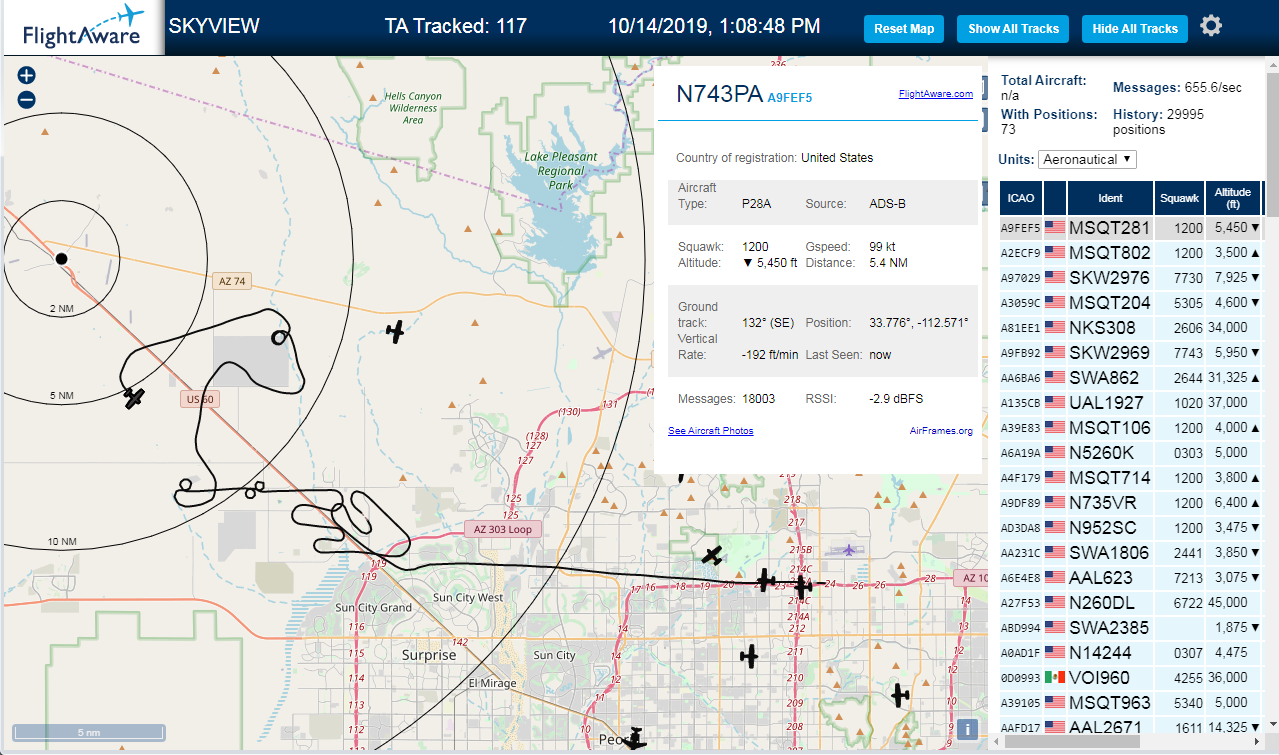The image size is (1279, 755).
Task: Select the MSQT204 aircraft row
Action: click(x=1131, y=303)
